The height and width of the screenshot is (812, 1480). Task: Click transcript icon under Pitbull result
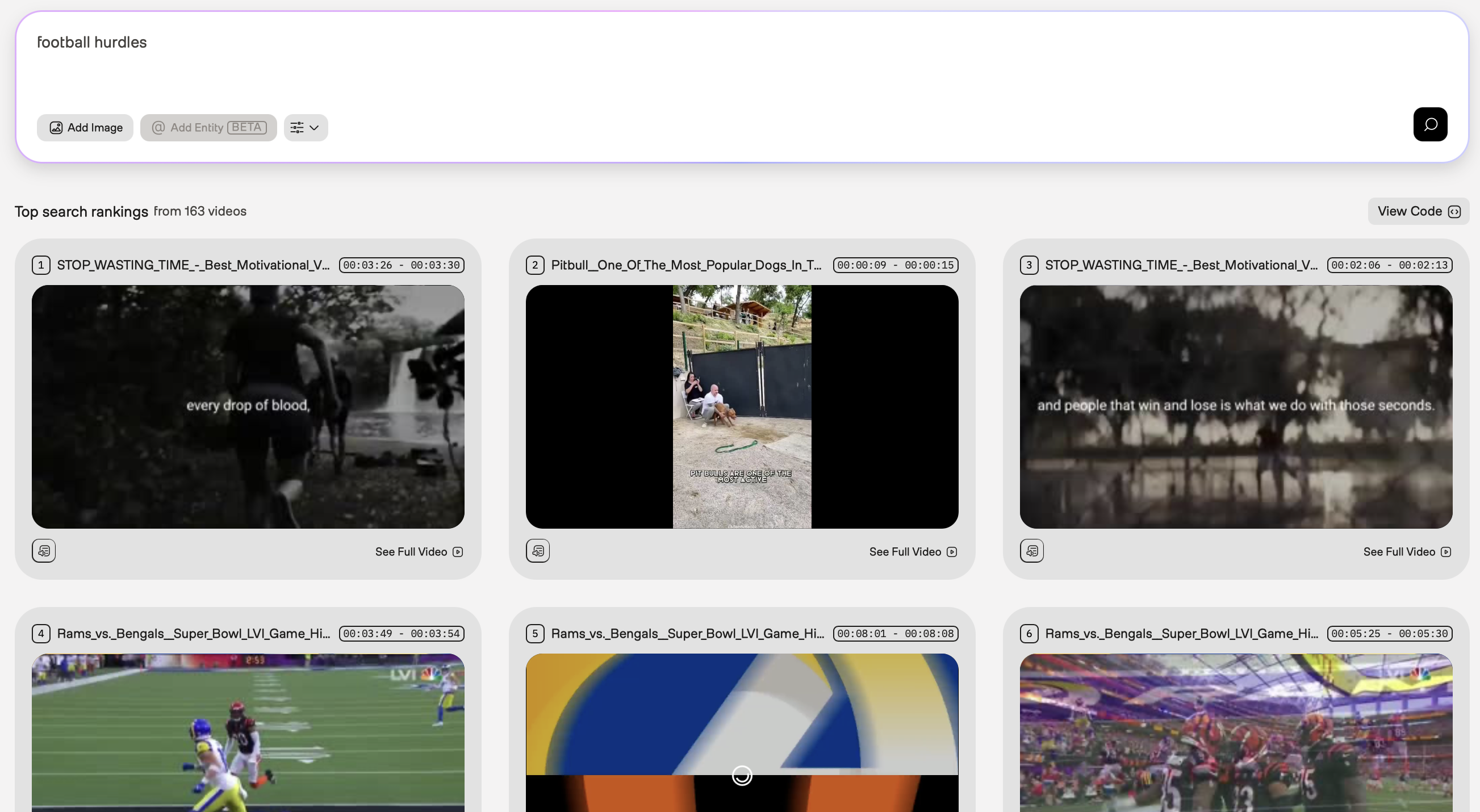point(537,551)
